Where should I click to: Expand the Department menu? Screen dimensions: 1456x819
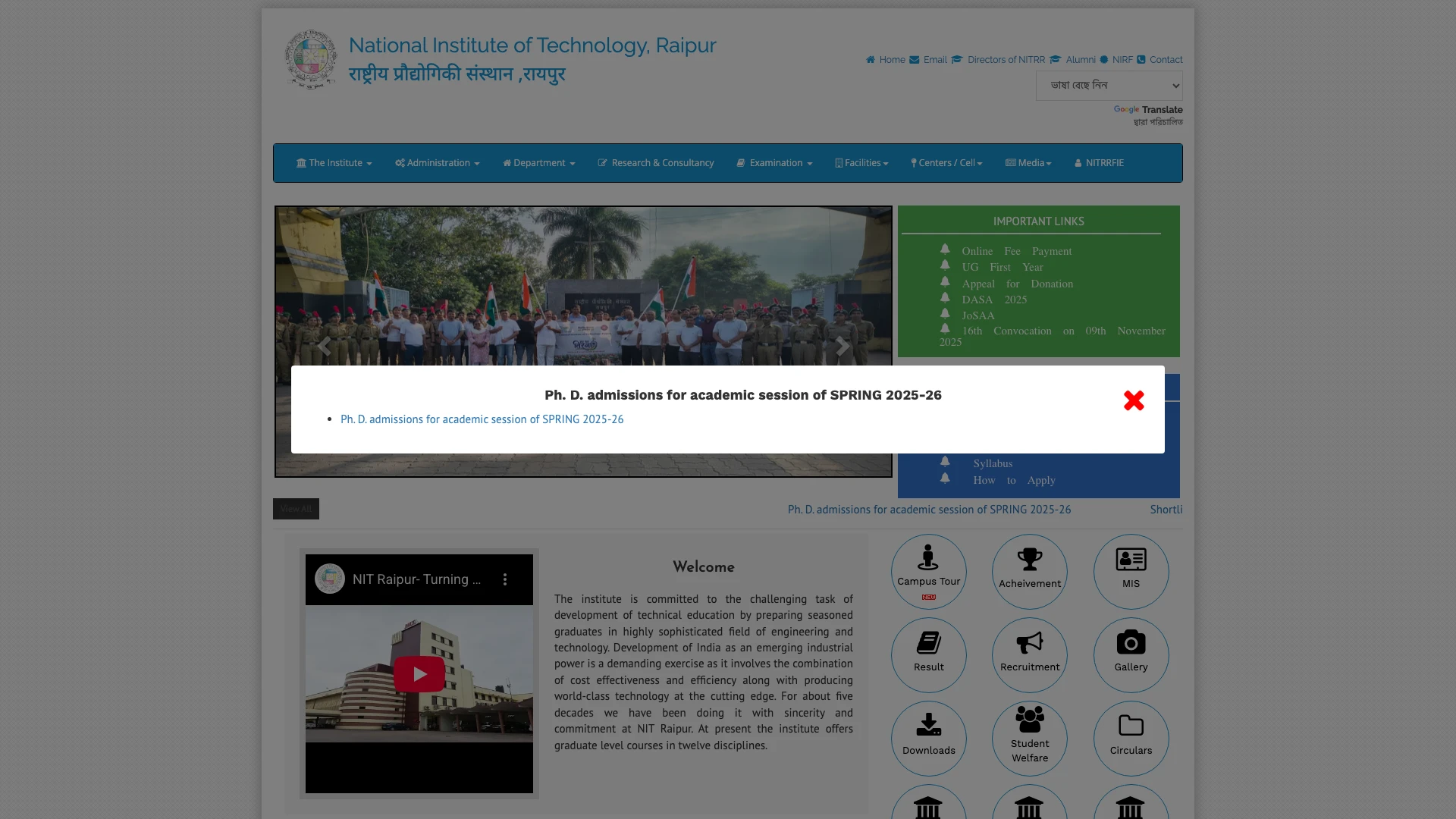point(538,163)
